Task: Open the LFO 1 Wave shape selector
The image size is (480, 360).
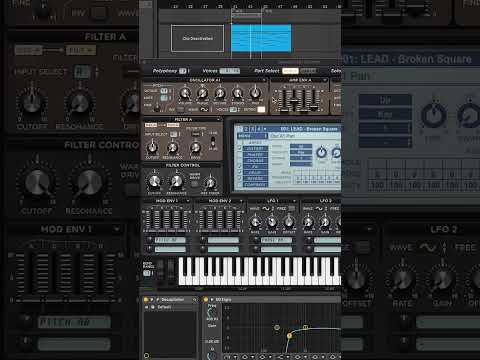Action: [266, 208]
